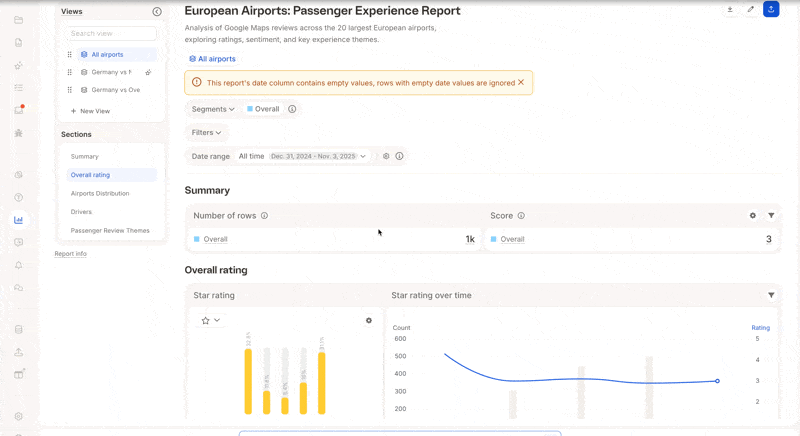Open date range settings gear icon
Image resolution: width=800 pixels, height=436 pixels.
tap(386, 156)
